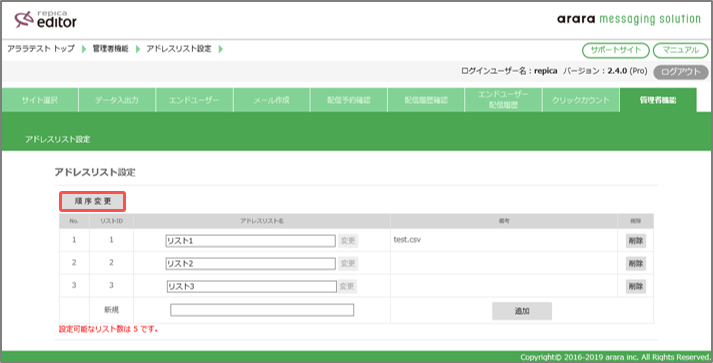
Task: Click the 新規 row label
Action: [x=111, y=310]
